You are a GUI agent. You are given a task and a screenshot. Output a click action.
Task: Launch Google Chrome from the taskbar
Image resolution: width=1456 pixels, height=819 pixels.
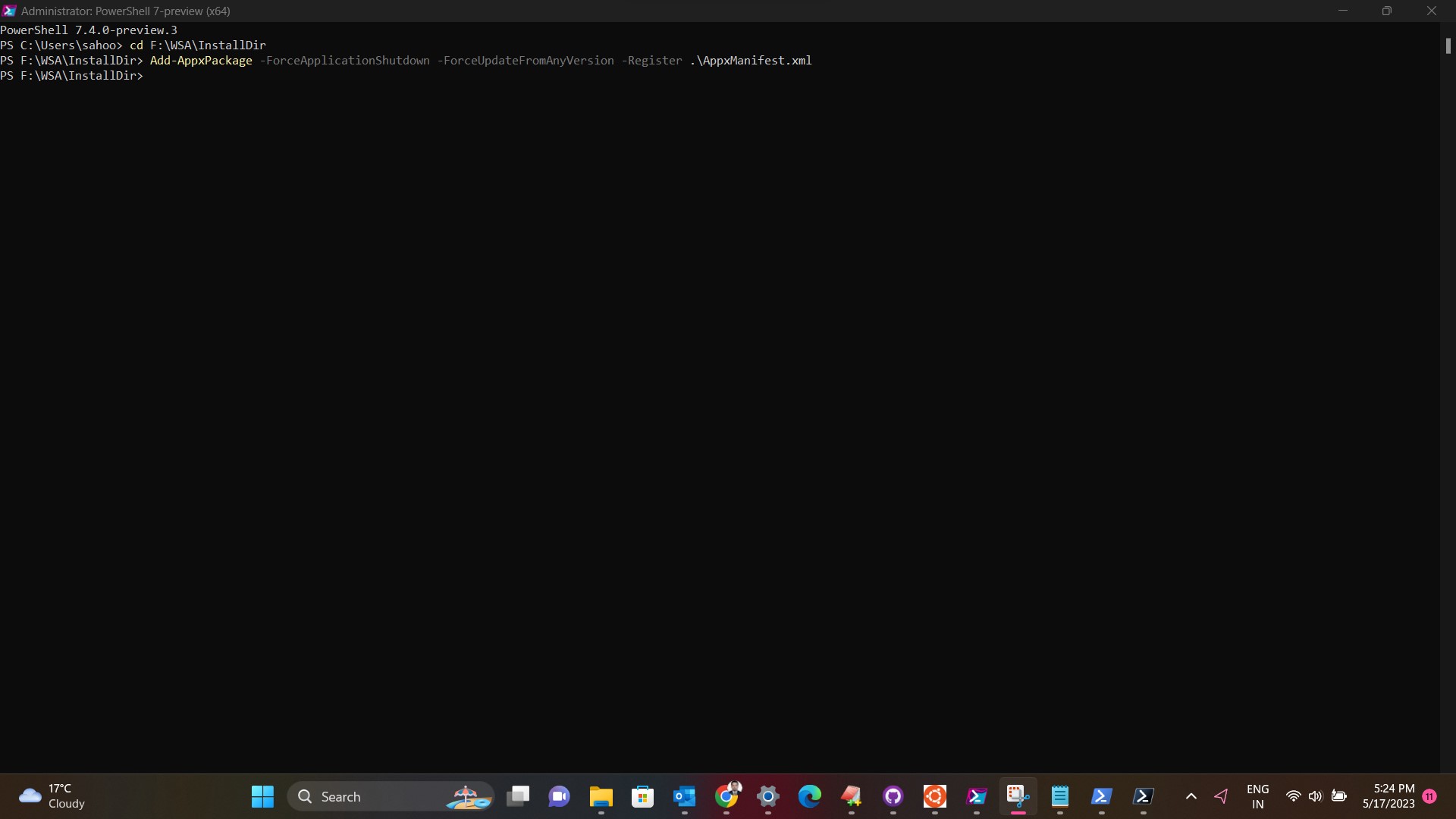727,797
